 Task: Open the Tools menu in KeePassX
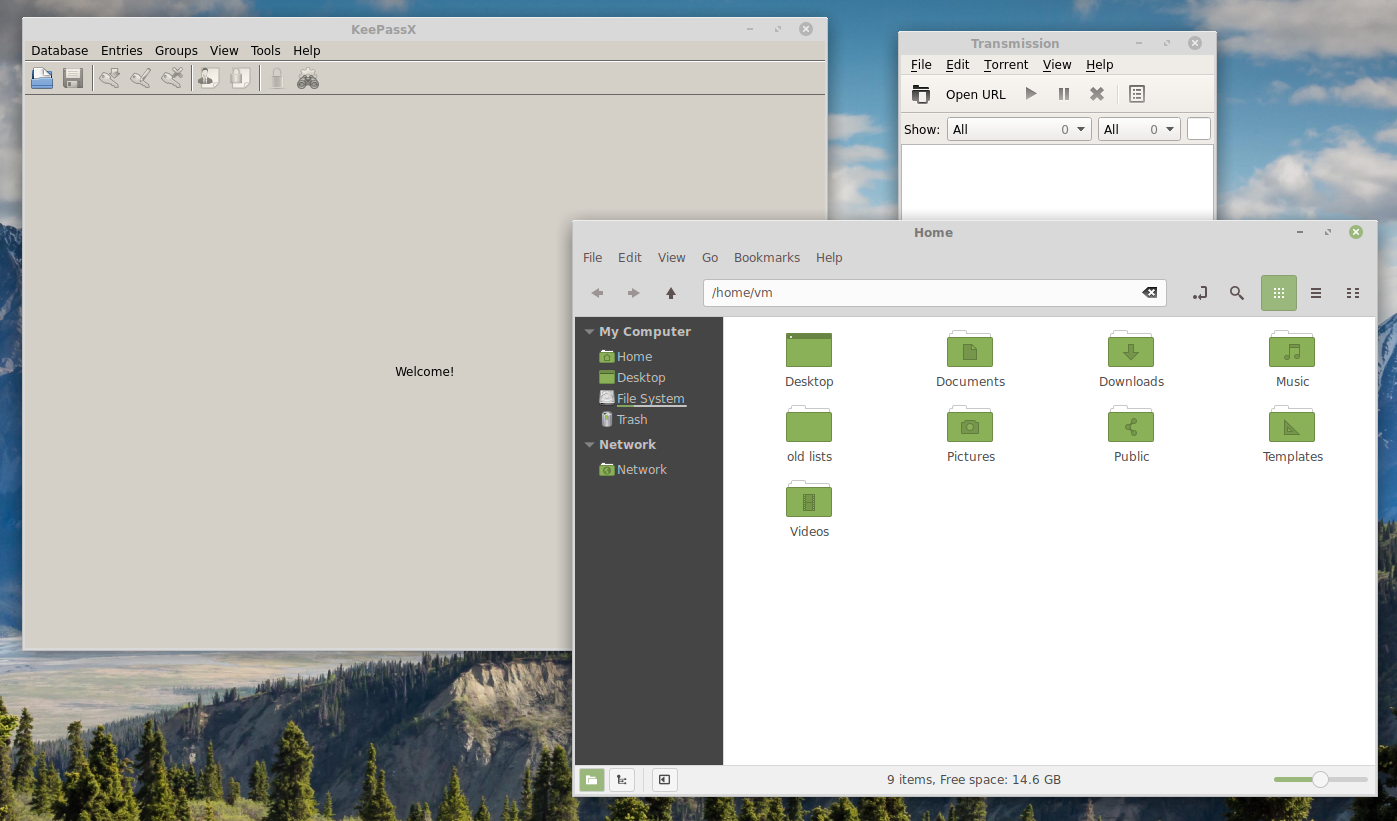266,51
